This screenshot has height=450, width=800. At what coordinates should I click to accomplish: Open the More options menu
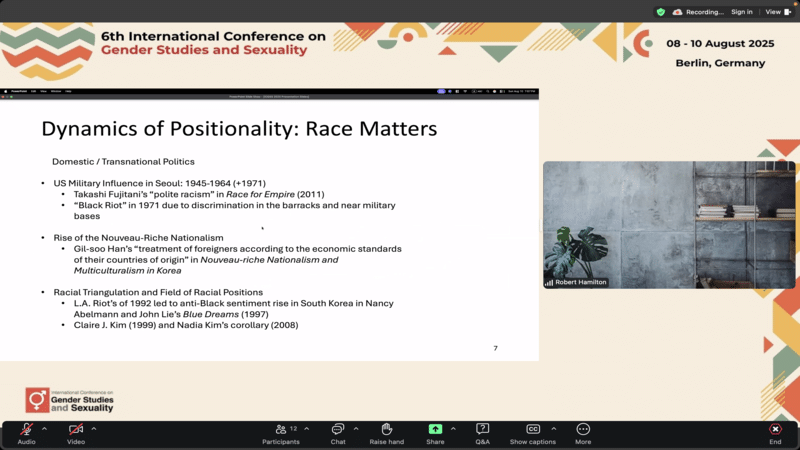583,429
